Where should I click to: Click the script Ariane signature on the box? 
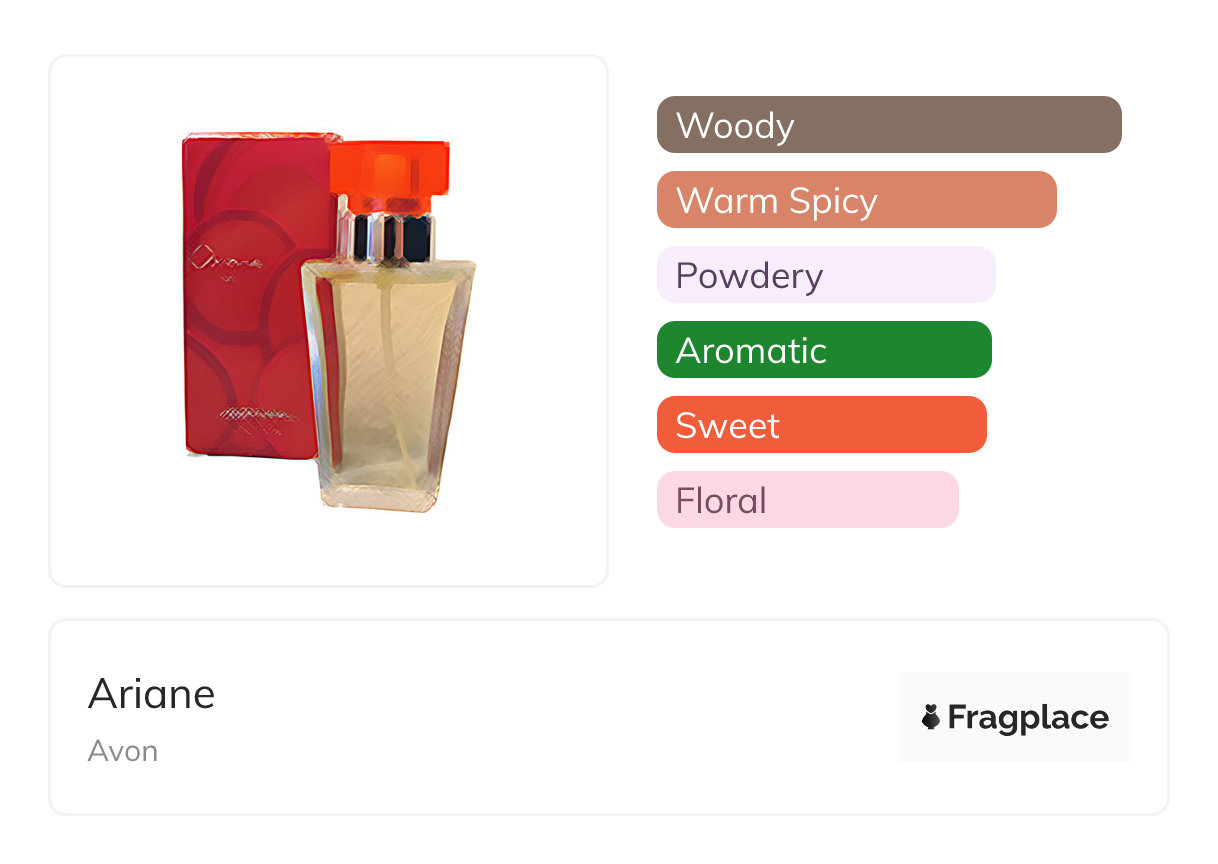coord(226,262)
